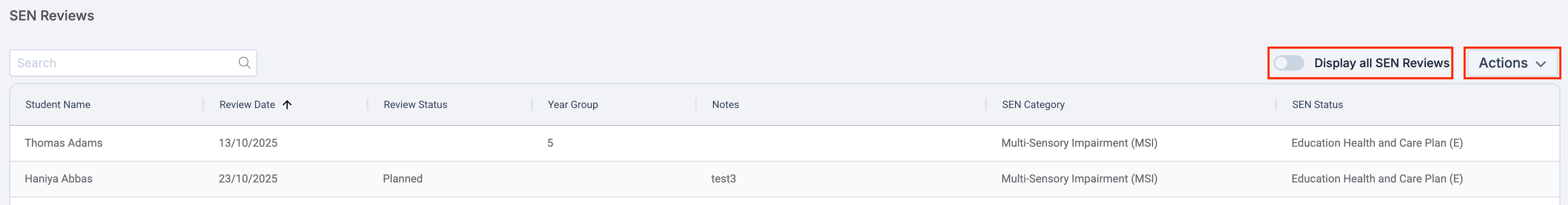This screenshot has height=205, width=1568.
Task: Click the Notes column header
Action: pyautogui.click(x=725, y=105)
